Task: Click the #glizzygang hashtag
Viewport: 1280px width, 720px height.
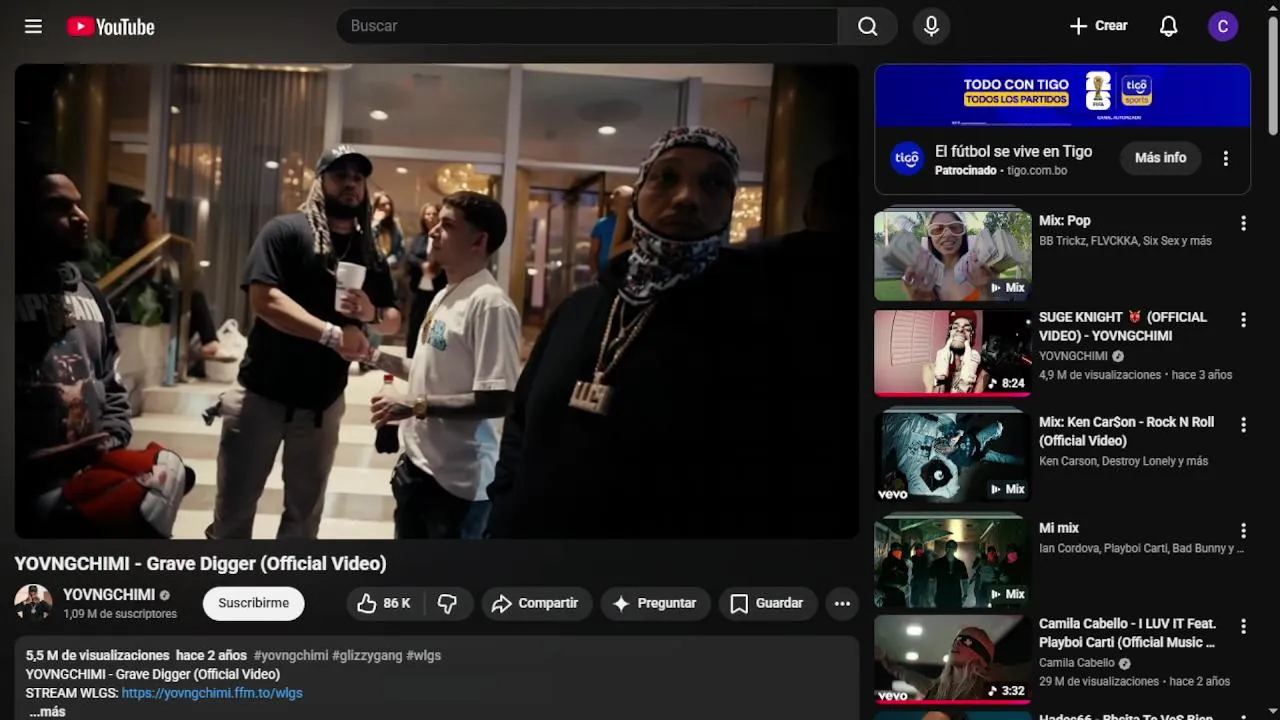Action: 367,655
